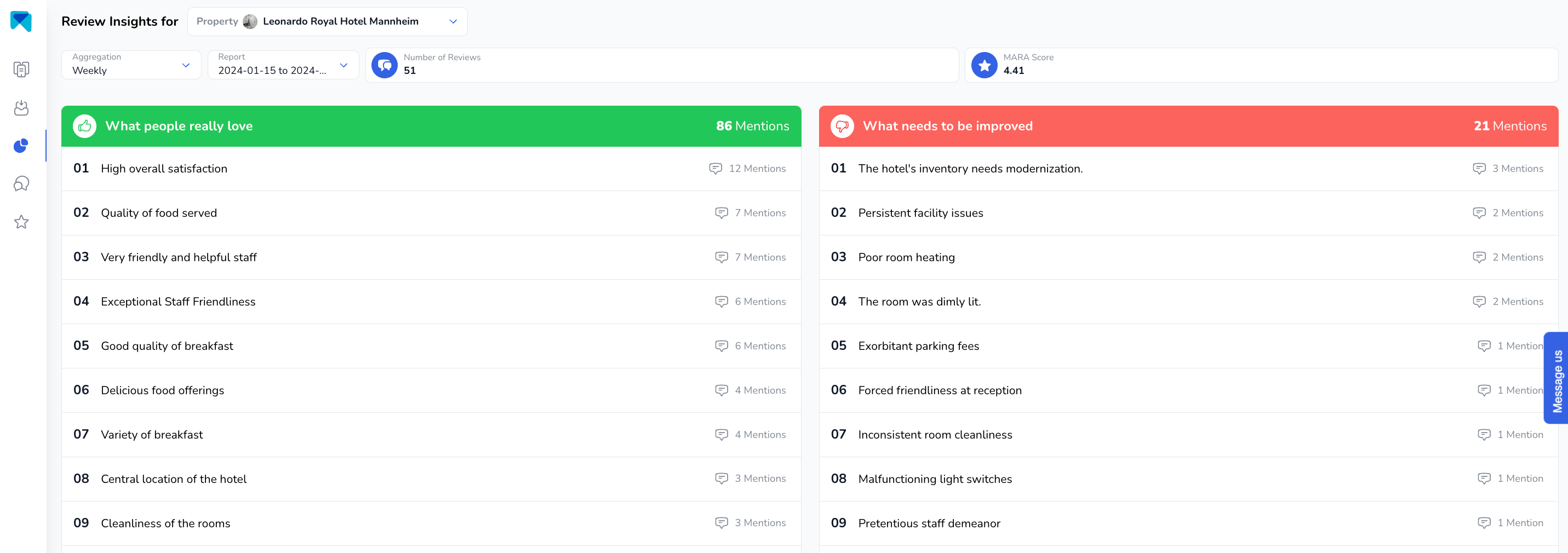Click the MARA Score star icon
Image resolution: width=1568 pixels, height=553 pixels.
985,65
